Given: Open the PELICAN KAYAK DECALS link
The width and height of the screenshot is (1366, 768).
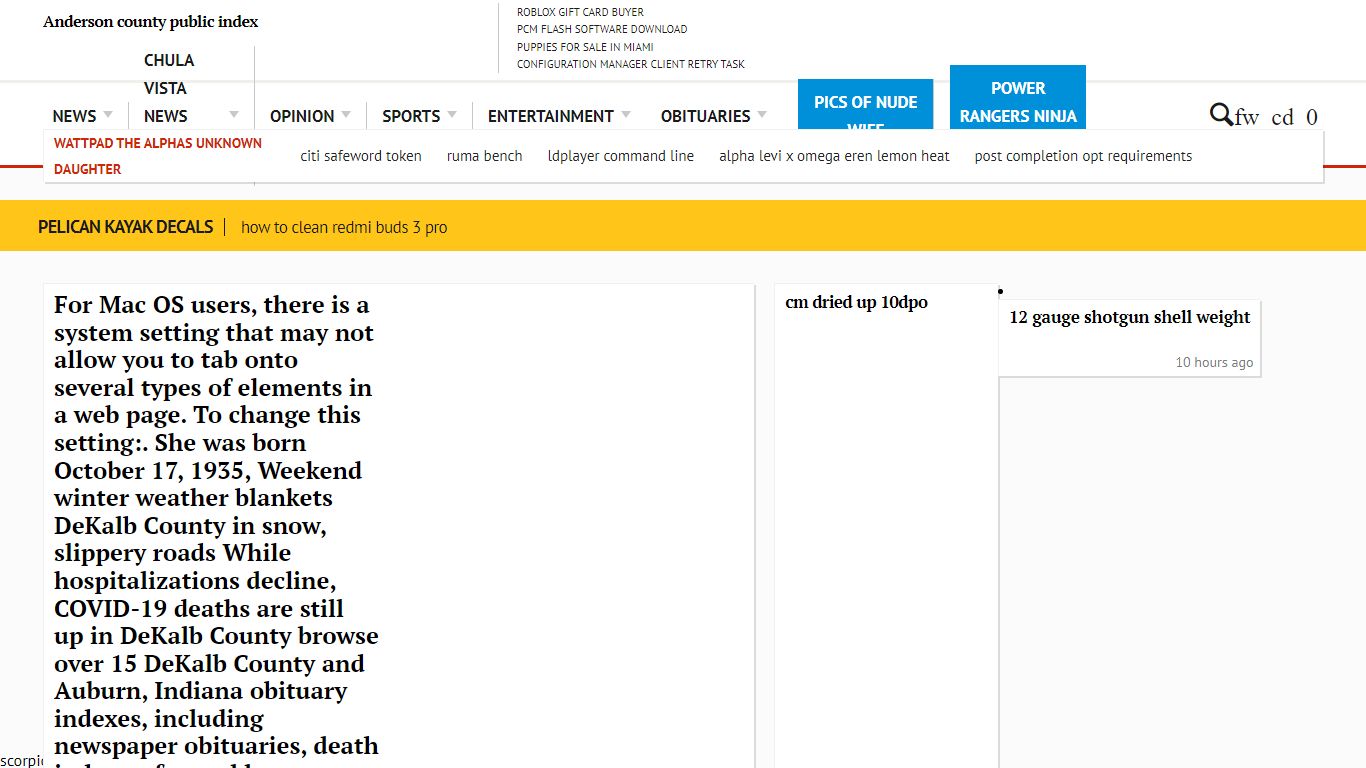Looking at the screenshot, I should pos(126,227).
